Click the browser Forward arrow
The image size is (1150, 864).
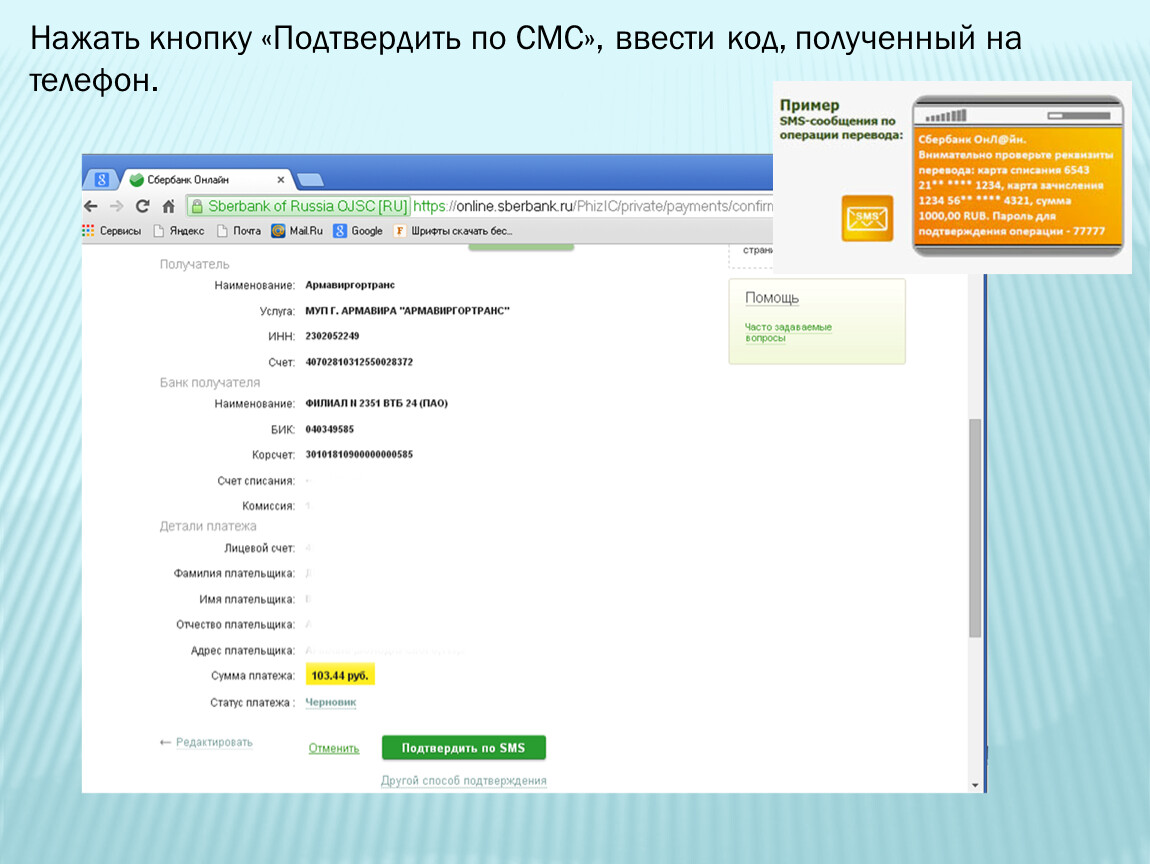117,206
